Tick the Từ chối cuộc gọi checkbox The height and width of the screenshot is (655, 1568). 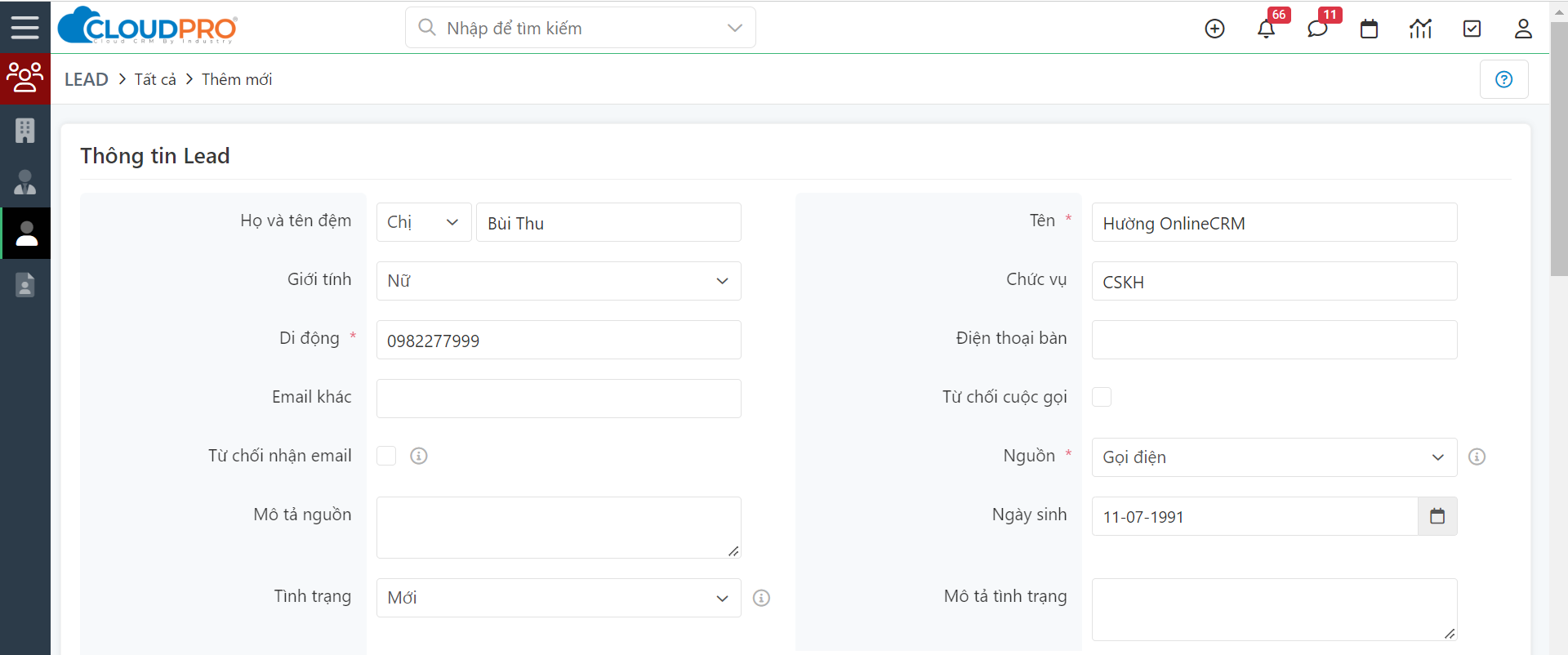[x=1102, y=397]
